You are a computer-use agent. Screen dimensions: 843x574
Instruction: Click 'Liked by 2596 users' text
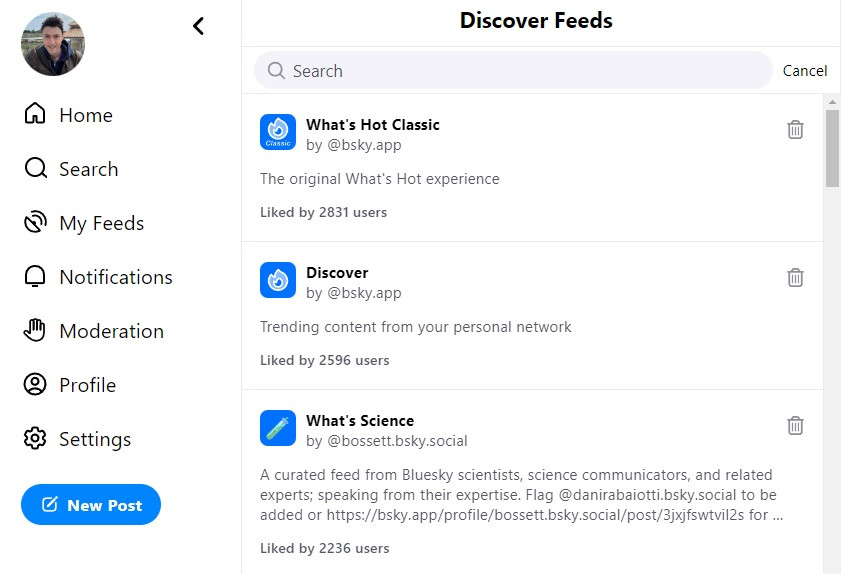(324, 360)
